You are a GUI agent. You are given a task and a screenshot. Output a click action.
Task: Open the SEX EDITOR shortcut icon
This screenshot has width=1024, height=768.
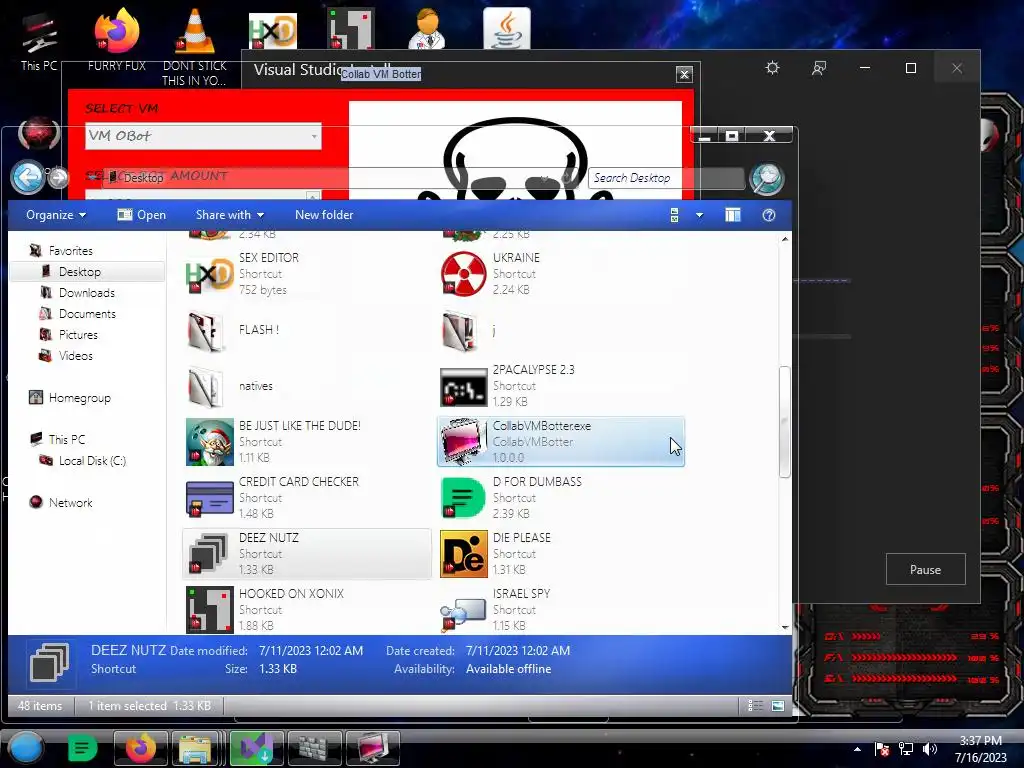[209, 274]
